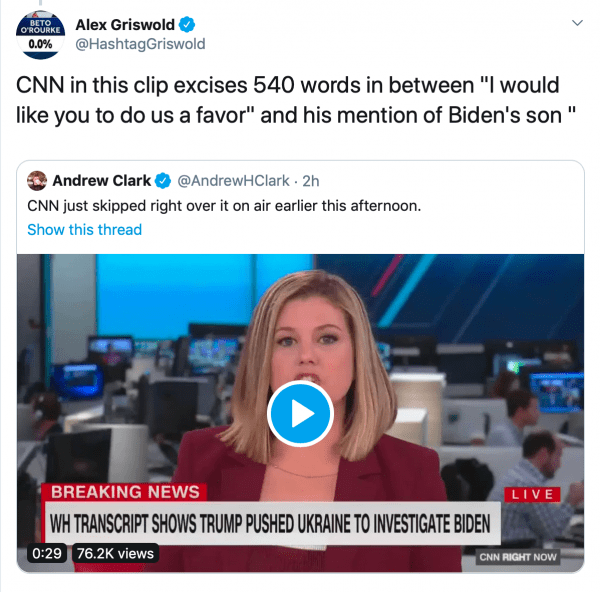Click the CNN RIGHT NOW label
600x592 pixels.
tap(518, 557)
